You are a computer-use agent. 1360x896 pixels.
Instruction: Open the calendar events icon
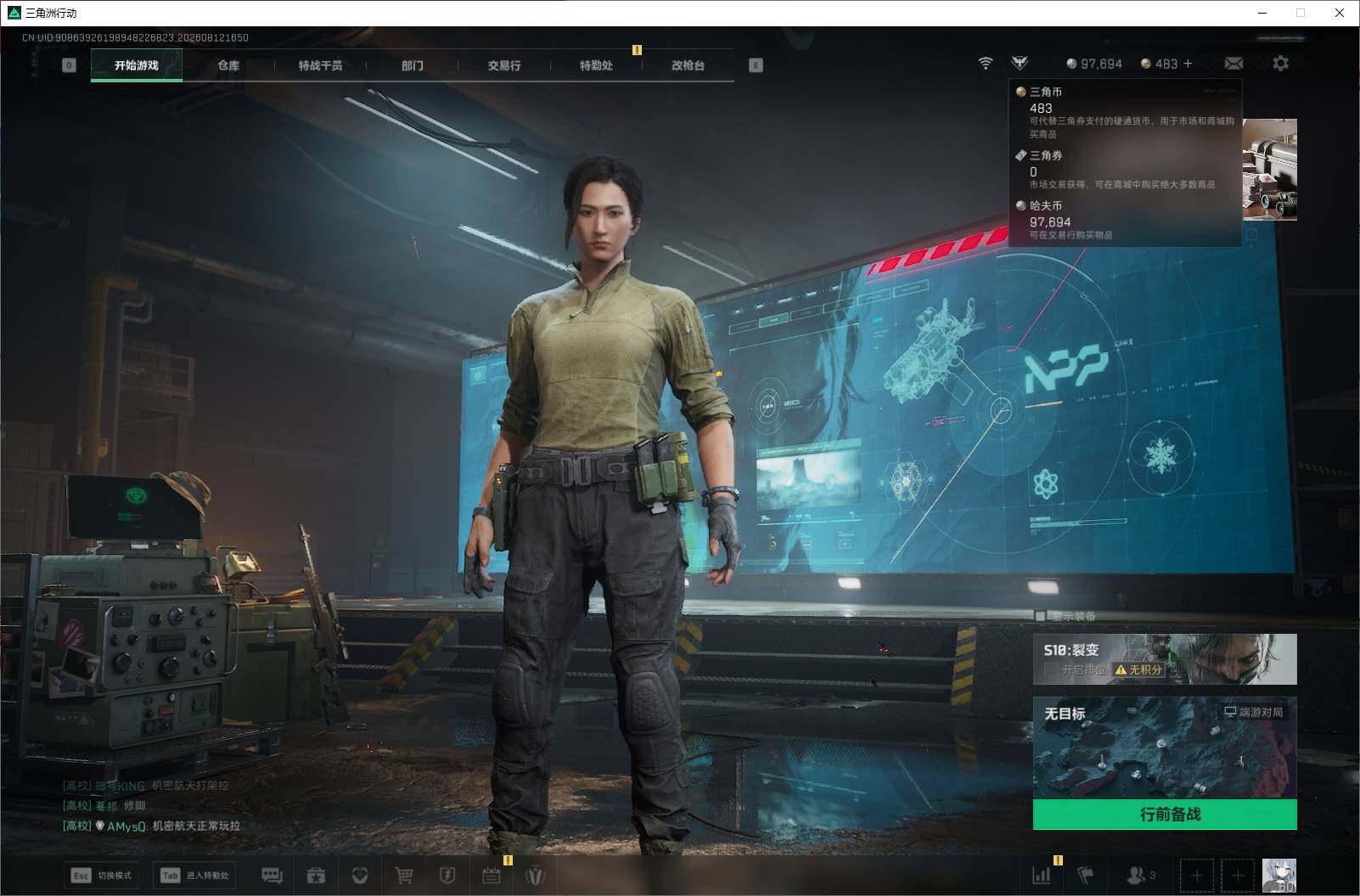(x=491, y=876)
